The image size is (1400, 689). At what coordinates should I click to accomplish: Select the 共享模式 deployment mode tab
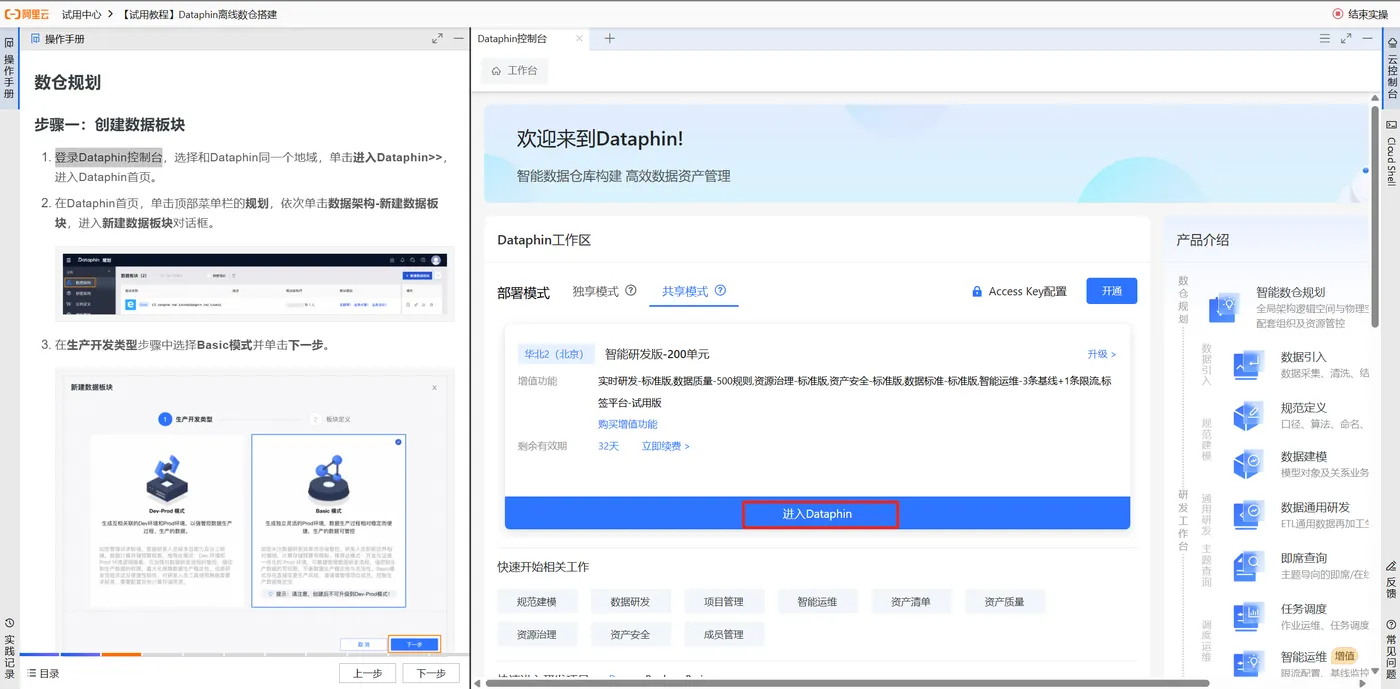pyautogui.click(x=685, y=291)
